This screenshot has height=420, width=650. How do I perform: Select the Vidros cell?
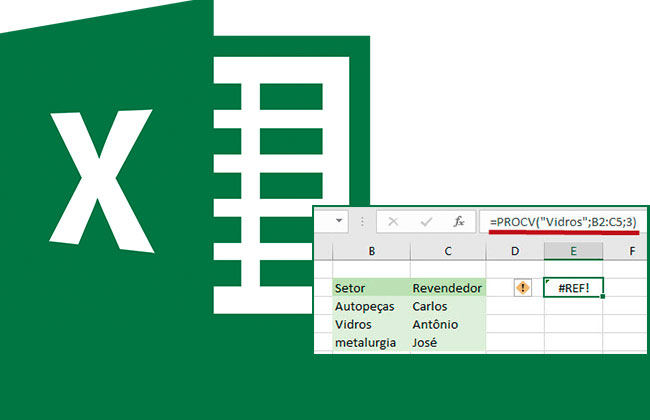point(371,324)
